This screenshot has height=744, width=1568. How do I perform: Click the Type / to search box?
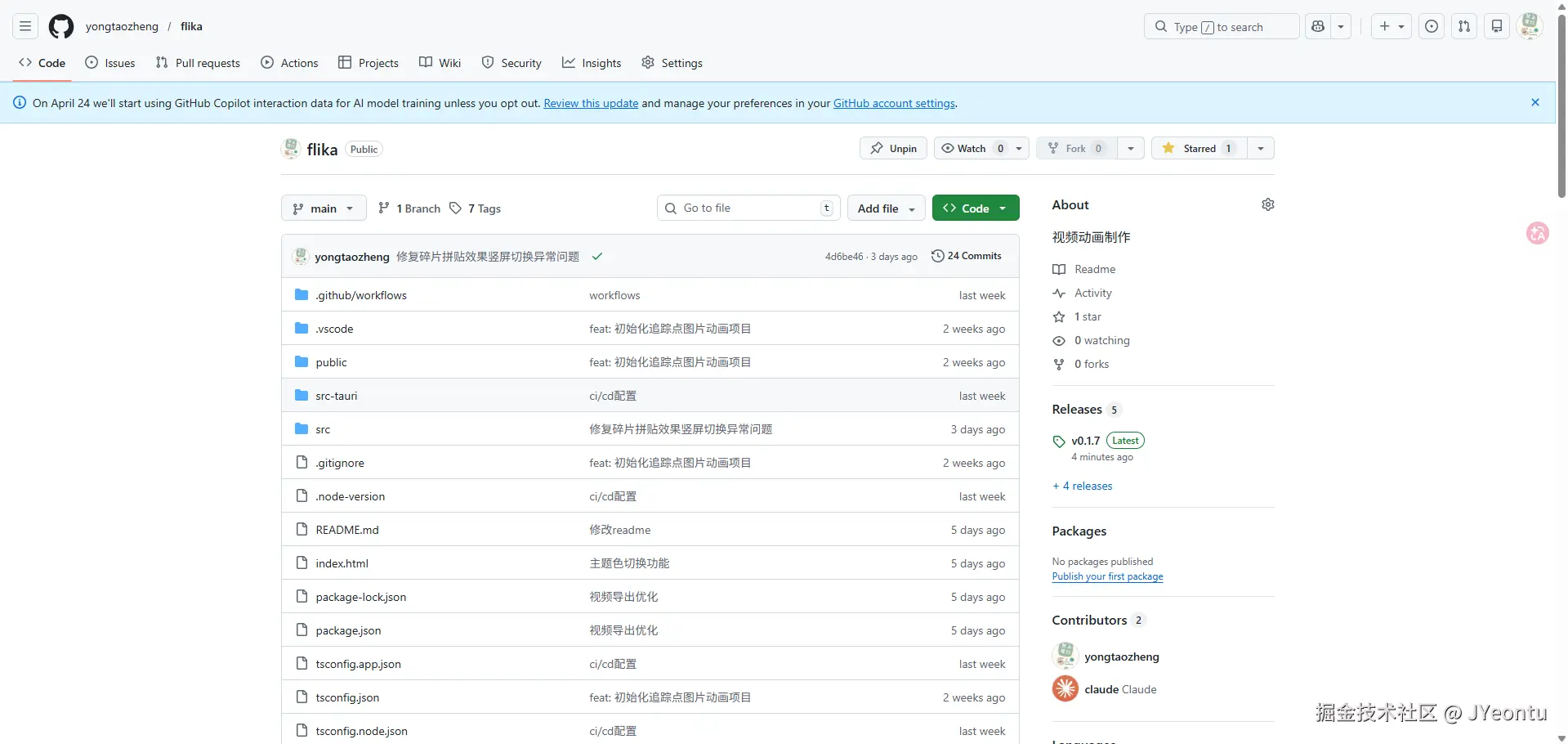1222,26
